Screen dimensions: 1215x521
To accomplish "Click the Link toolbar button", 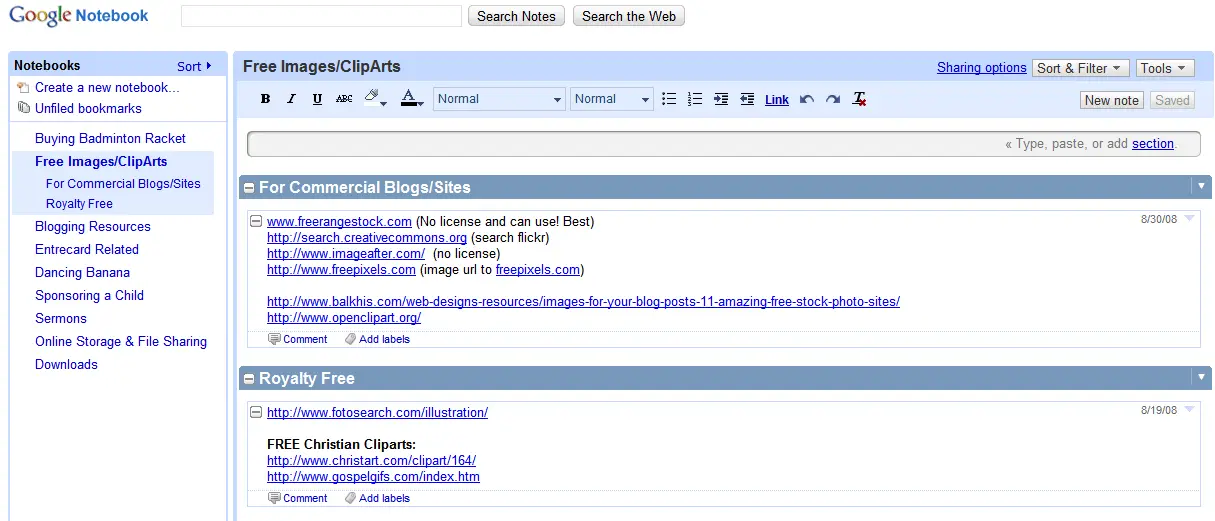I will tap(777, 100).
